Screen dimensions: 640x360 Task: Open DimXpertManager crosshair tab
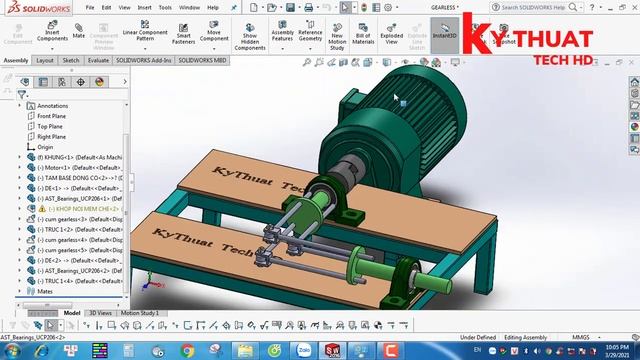80,82
